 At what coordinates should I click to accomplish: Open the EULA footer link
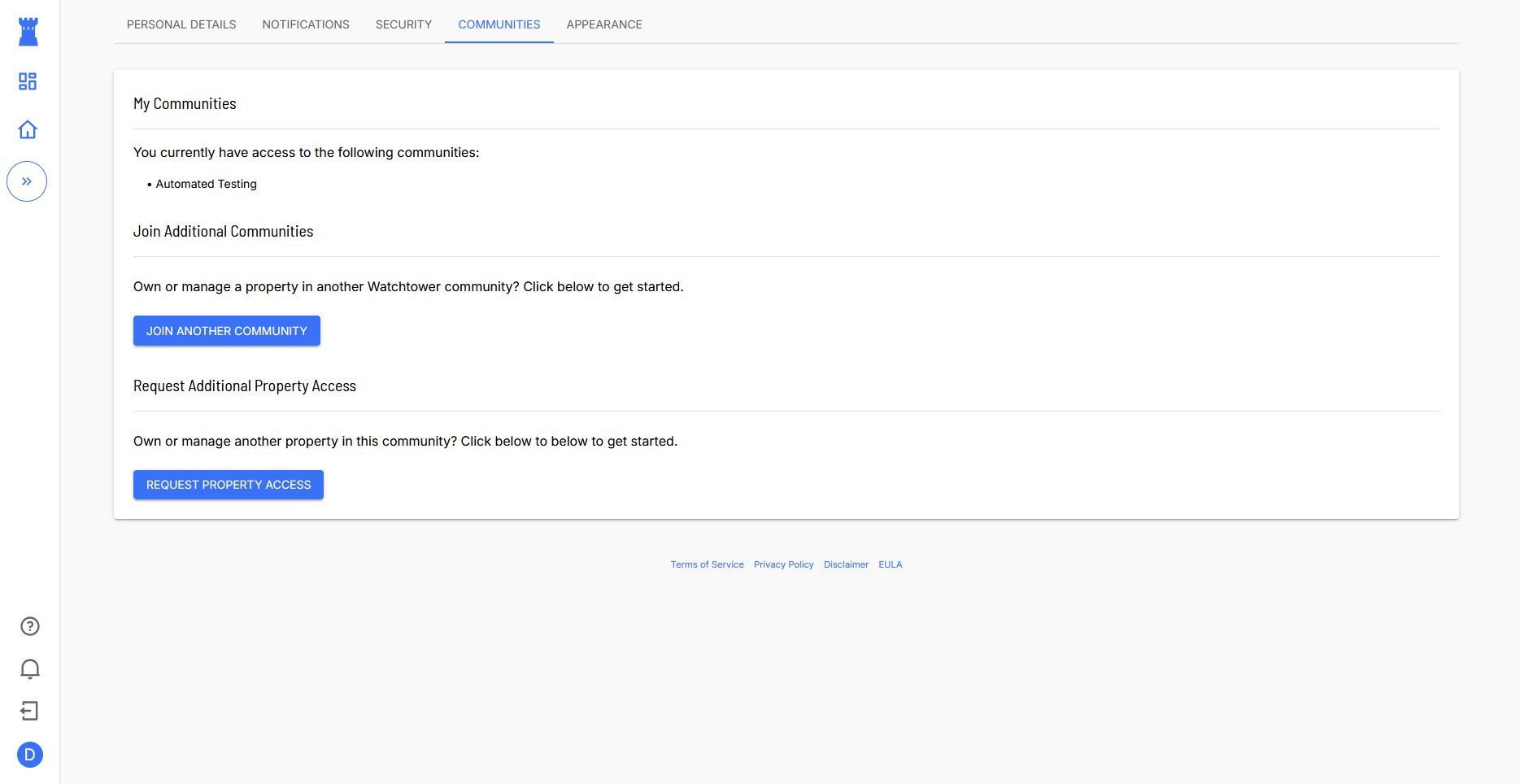pos(890,564)
